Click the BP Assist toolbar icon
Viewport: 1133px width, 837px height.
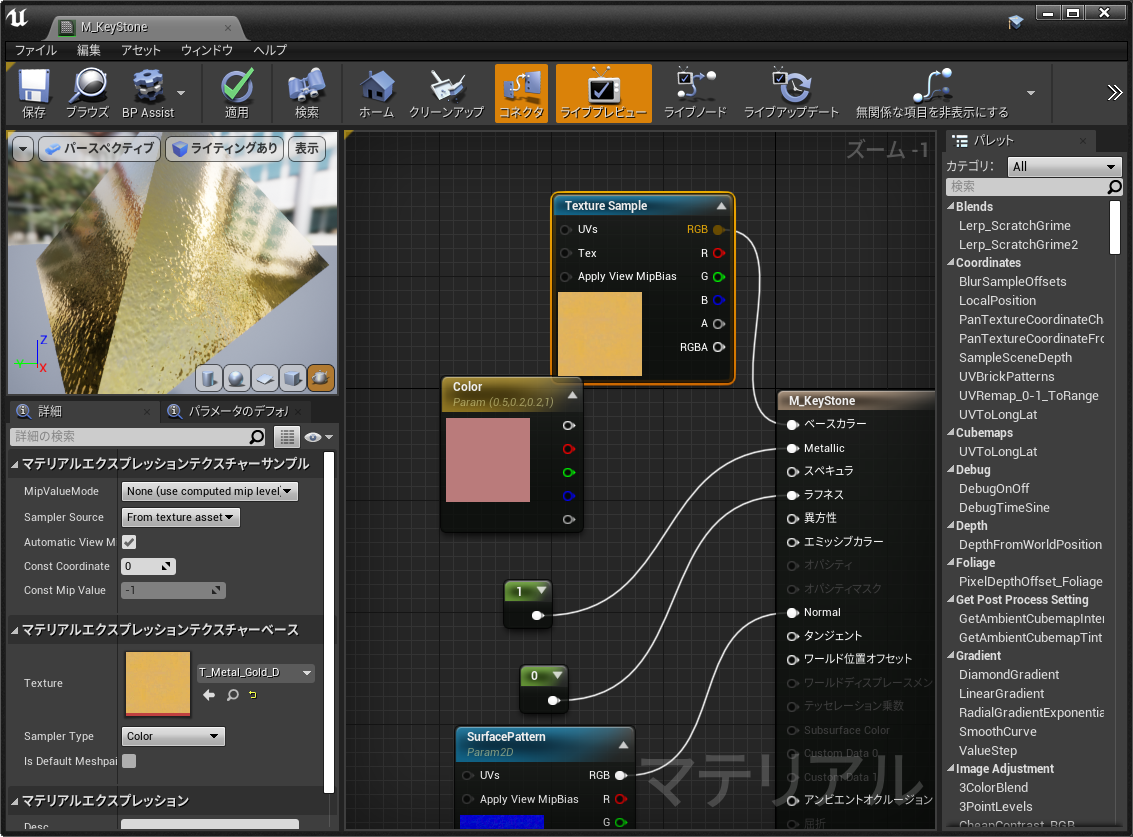point(147,94)
